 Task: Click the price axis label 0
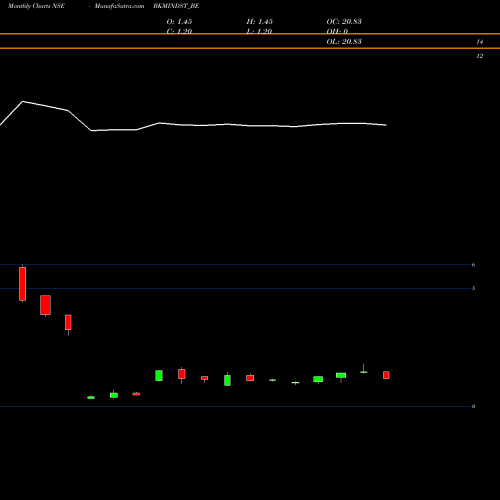point(473,406)
